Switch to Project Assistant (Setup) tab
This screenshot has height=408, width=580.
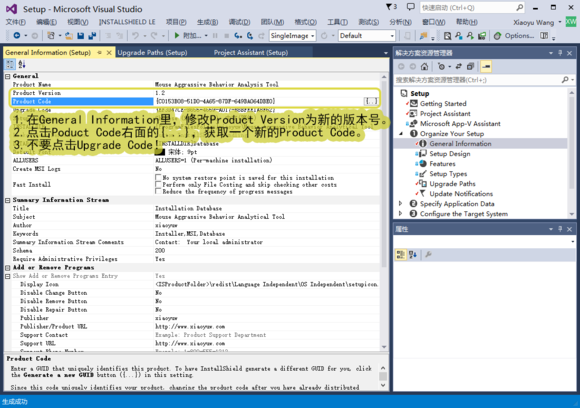point(251,53)
